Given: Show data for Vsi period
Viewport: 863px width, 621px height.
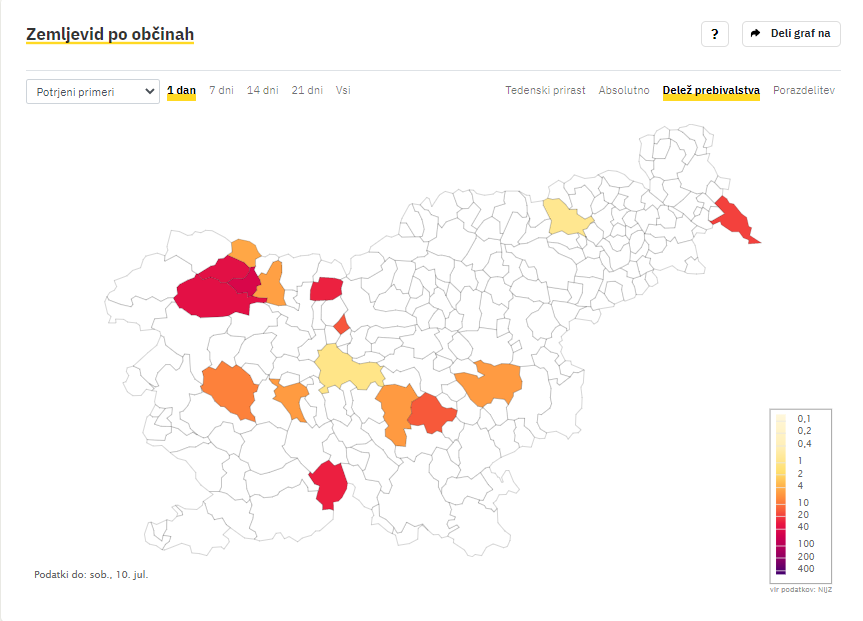Looking at the screenshot, I should (x=343, y=90).
